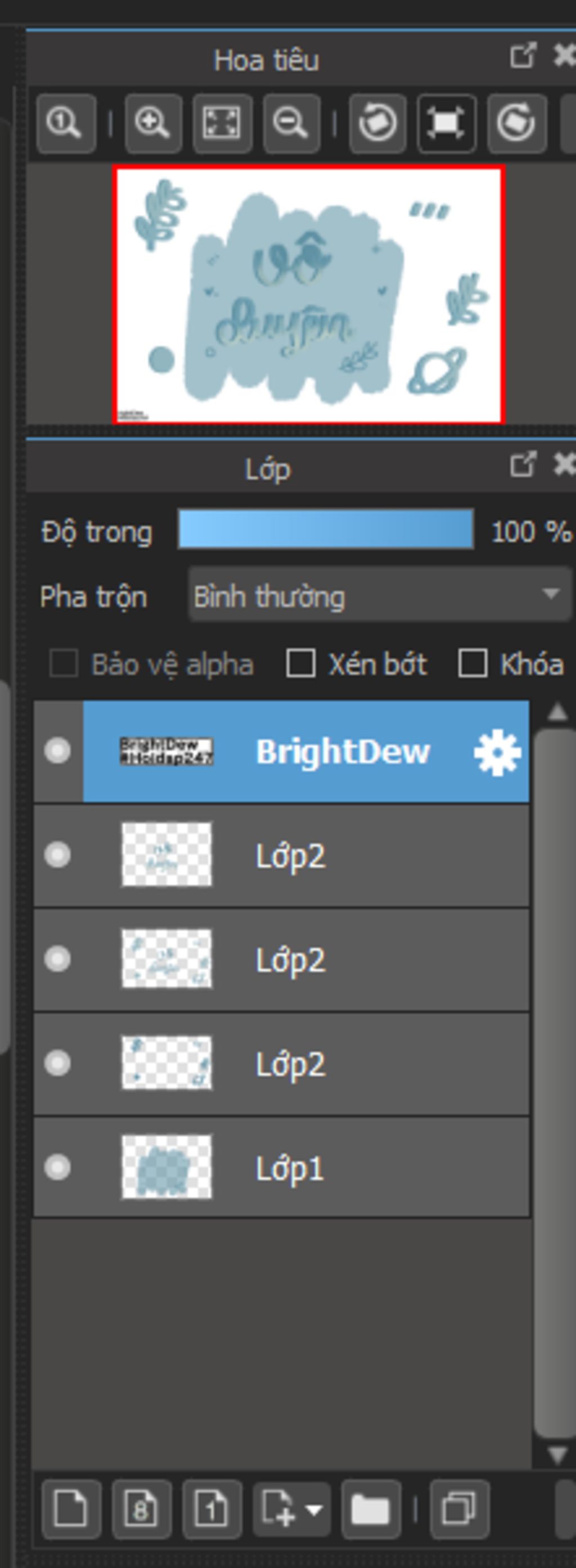The height and width of the screenshot is (1568, 576).
Task: Duplicate the selected layer
Action: 458,1510
